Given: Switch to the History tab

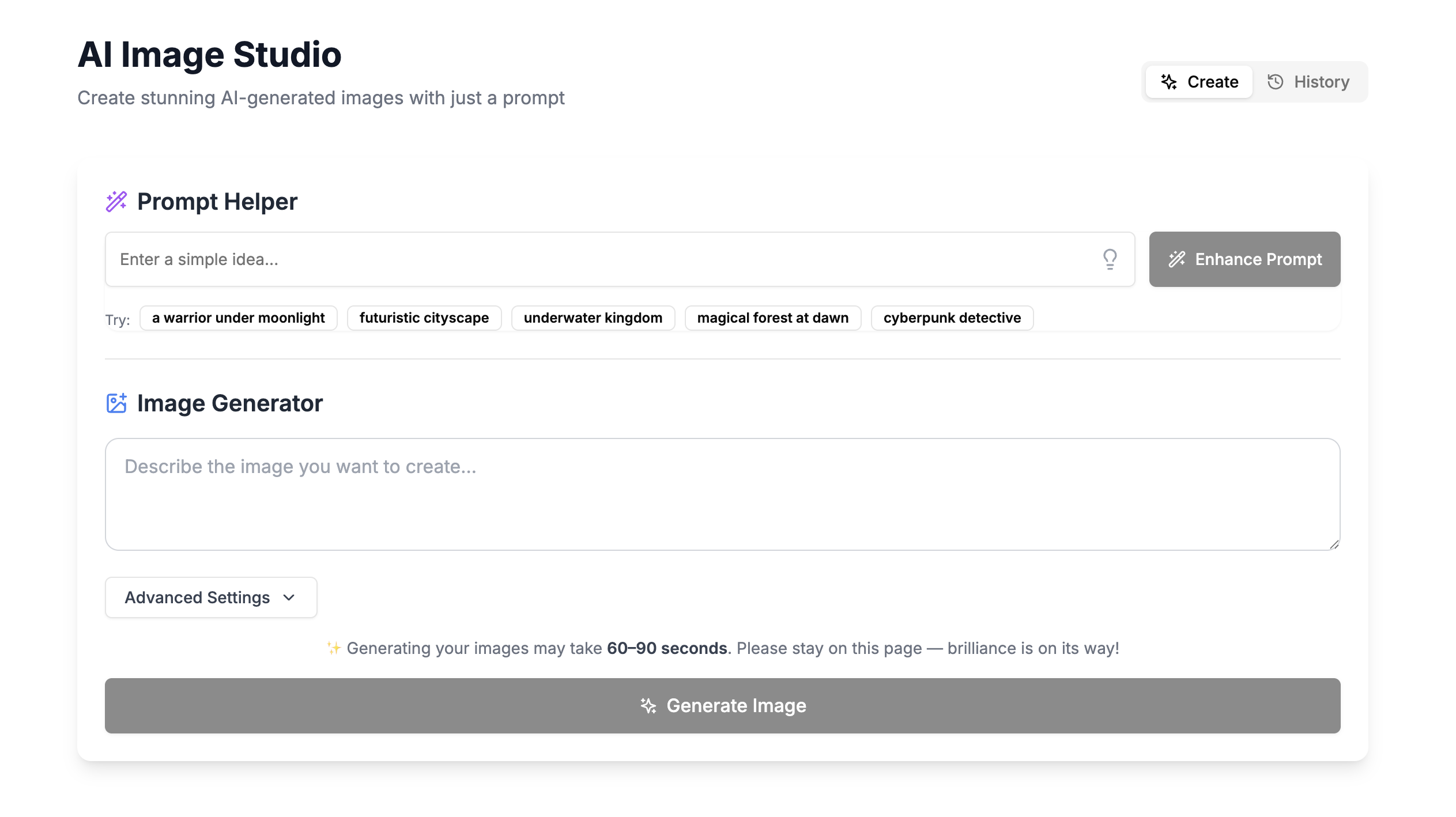Looking at the screenshot, I should [1308, 82].
